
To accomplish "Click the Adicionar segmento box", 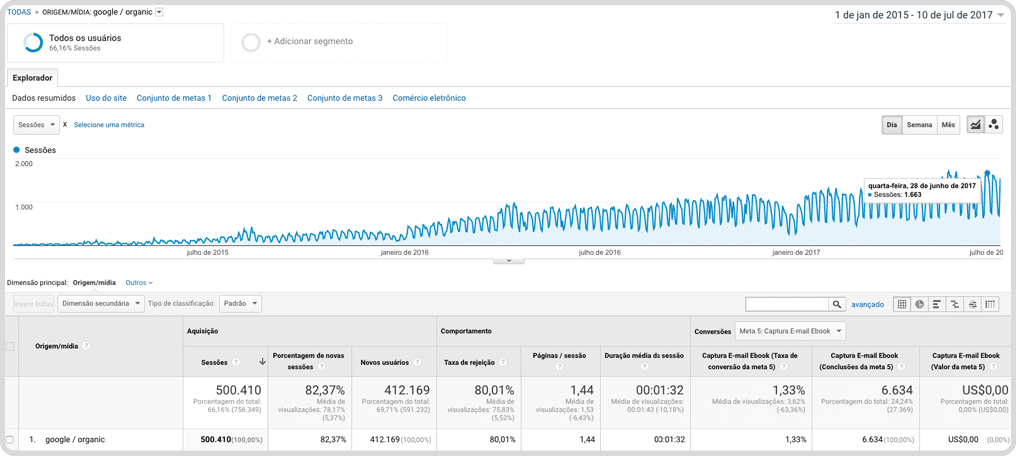I will 339,43.
